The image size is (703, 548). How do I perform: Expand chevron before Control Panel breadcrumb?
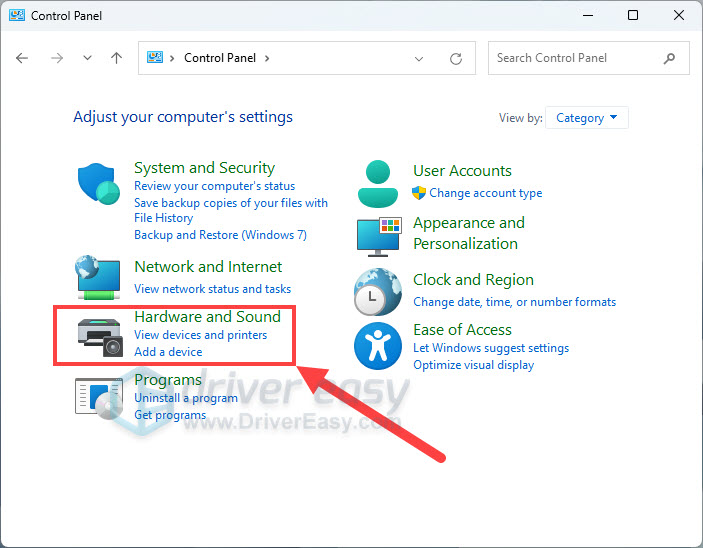tap(172, 58)
